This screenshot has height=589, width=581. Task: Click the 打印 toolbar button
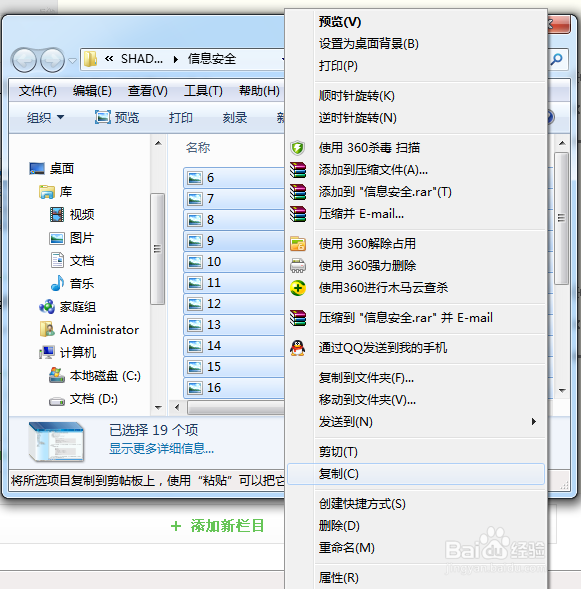click(x=181, y=118)
